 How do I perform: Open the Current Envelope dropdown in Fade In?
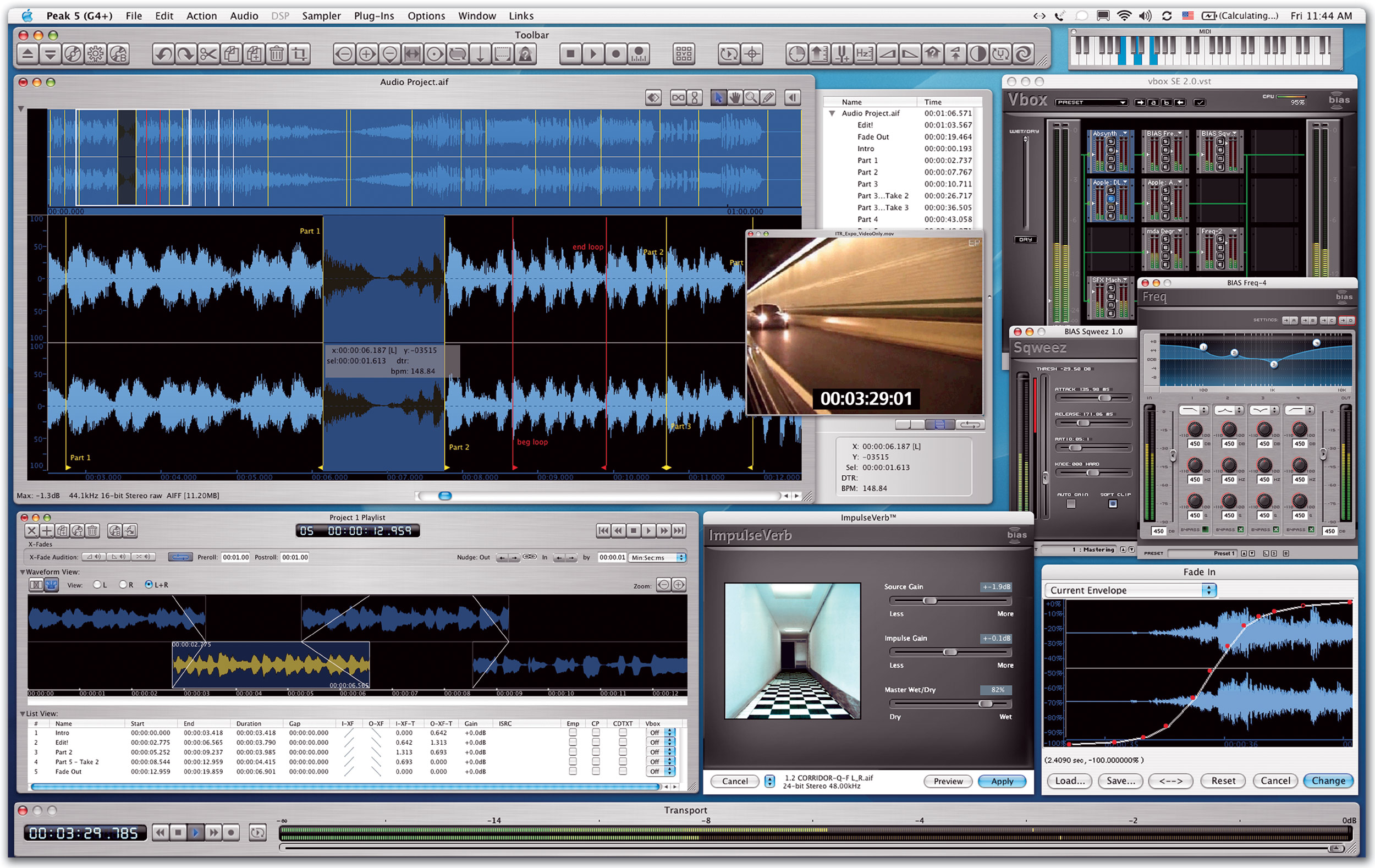(x=1130, y=590)
